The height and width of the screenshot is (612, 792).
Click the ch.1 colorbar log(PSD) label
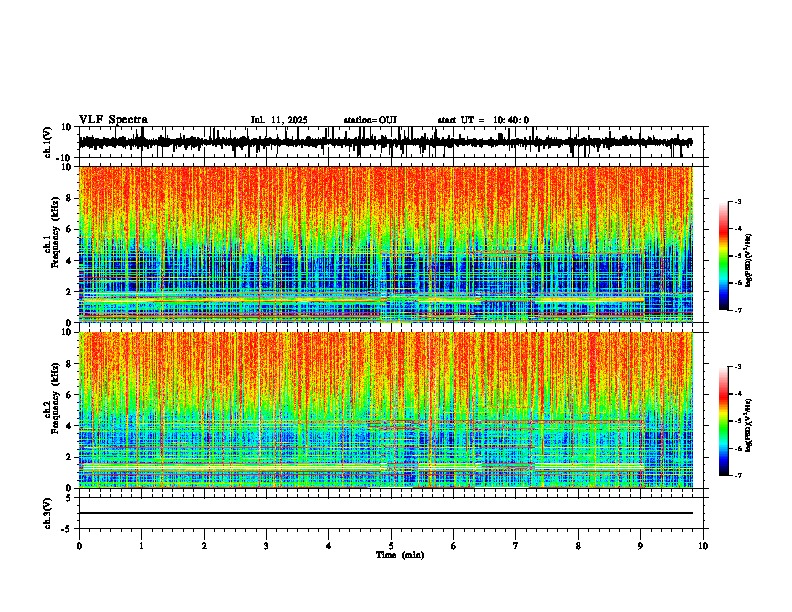[748, 260]
